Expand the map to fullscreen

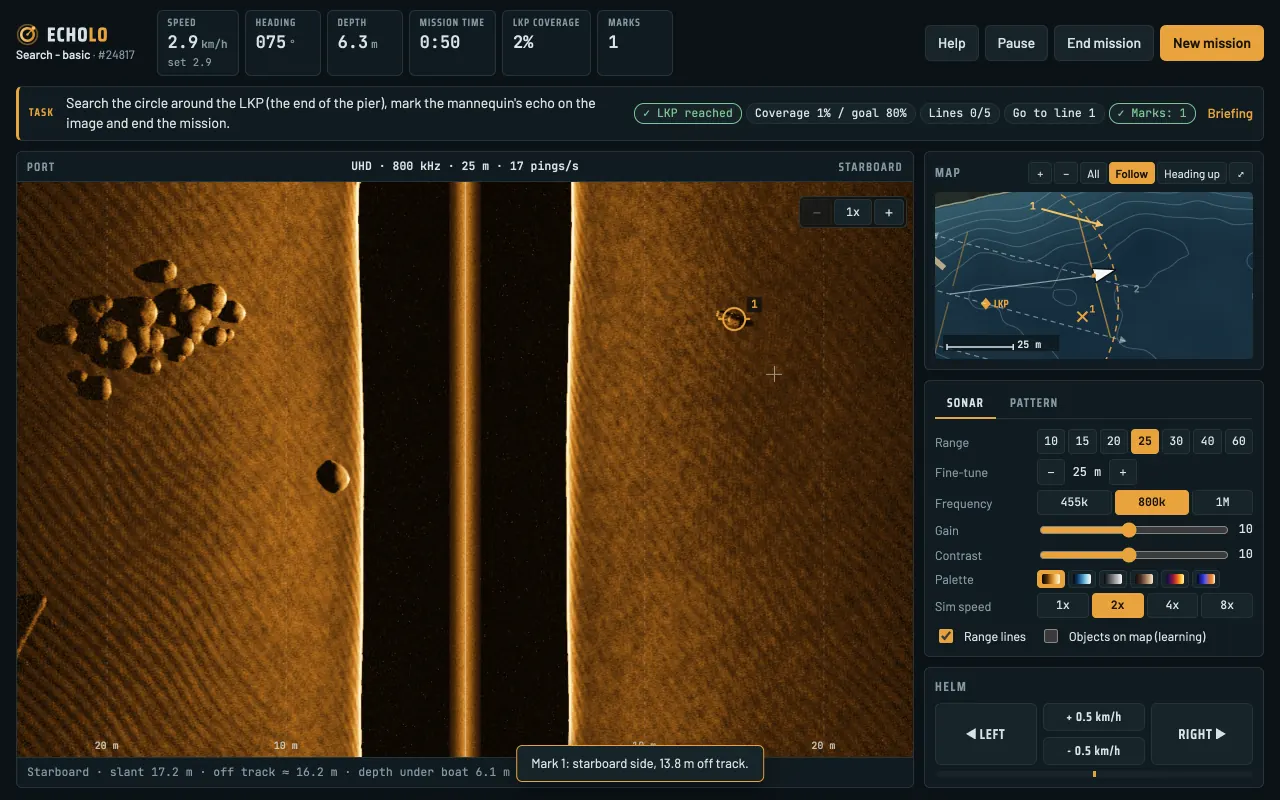pos(1240,173)
